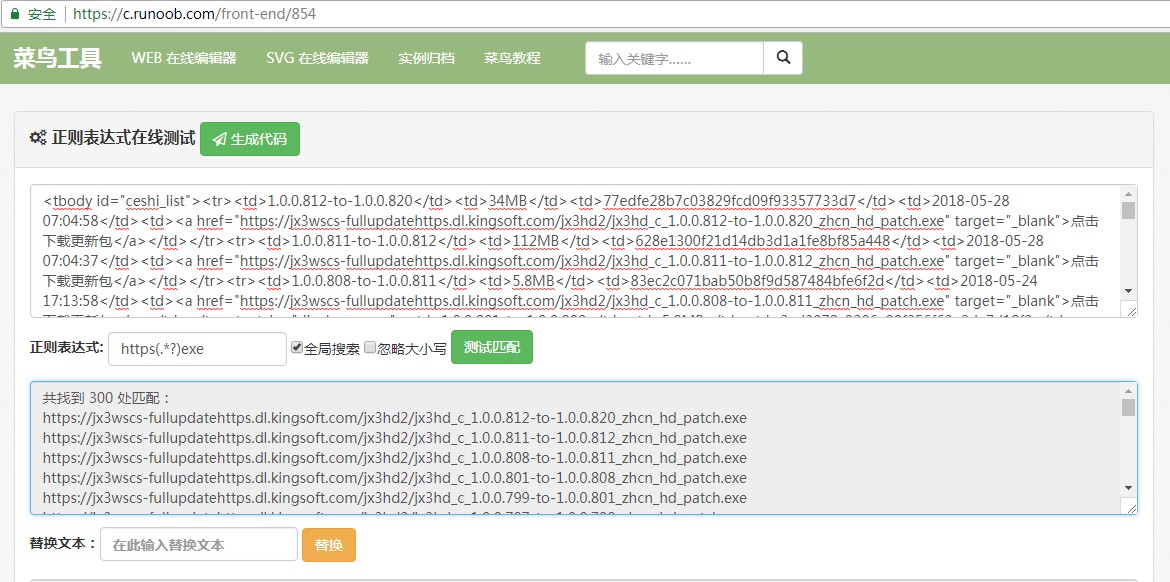Focus the 正则表达式 pattern input field
The width and height of the screenshot is (1170, 582).
(x=198, y=348)
